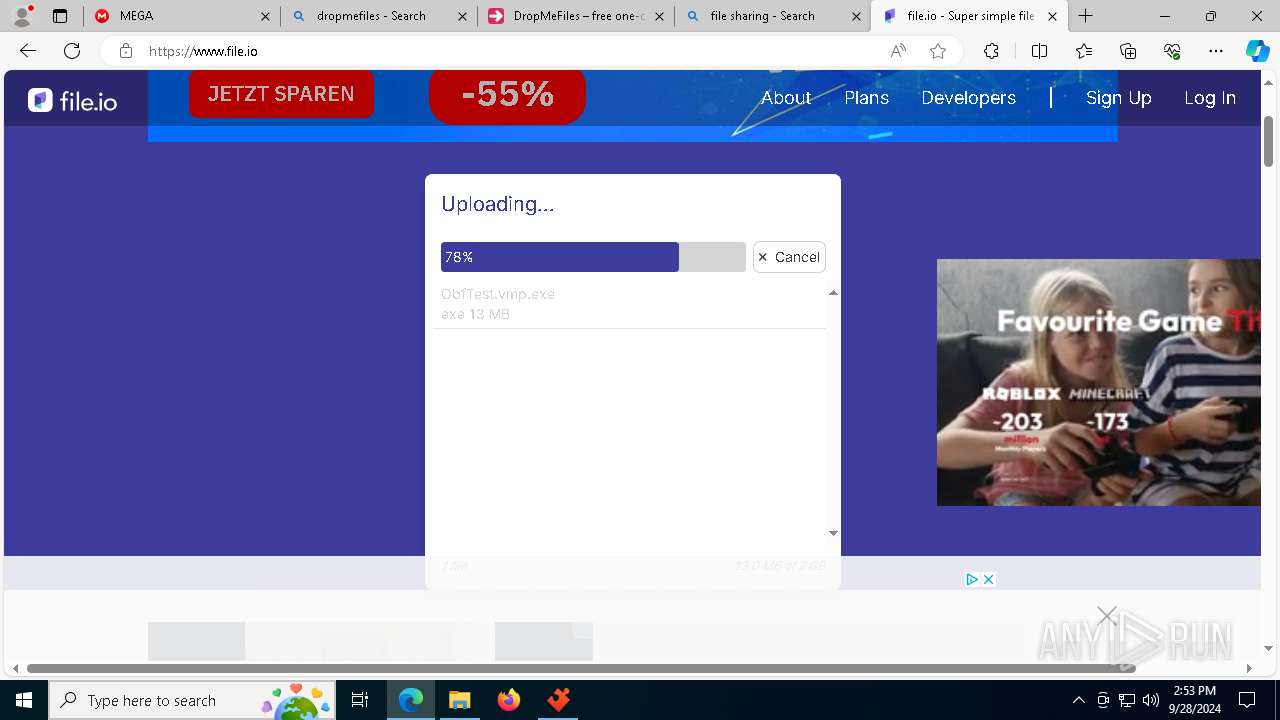This screenshot has width=1280, height=720.
Task: Click the Read aloud icon
Action: coord(898,51)
